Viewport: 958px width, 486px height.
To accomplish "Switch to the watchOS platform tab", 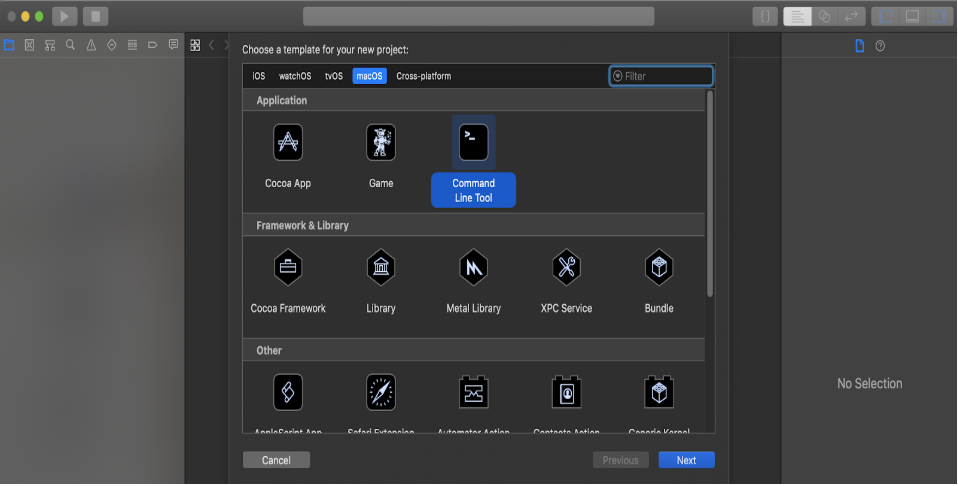I will [x=295, y=76].
